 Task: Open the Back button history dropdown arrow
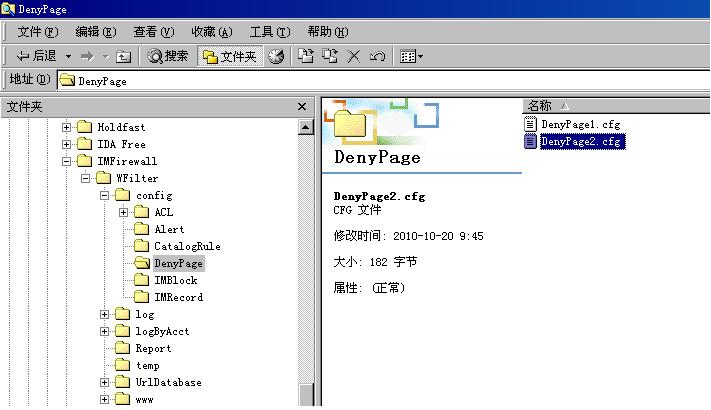(x=67, y=56)
